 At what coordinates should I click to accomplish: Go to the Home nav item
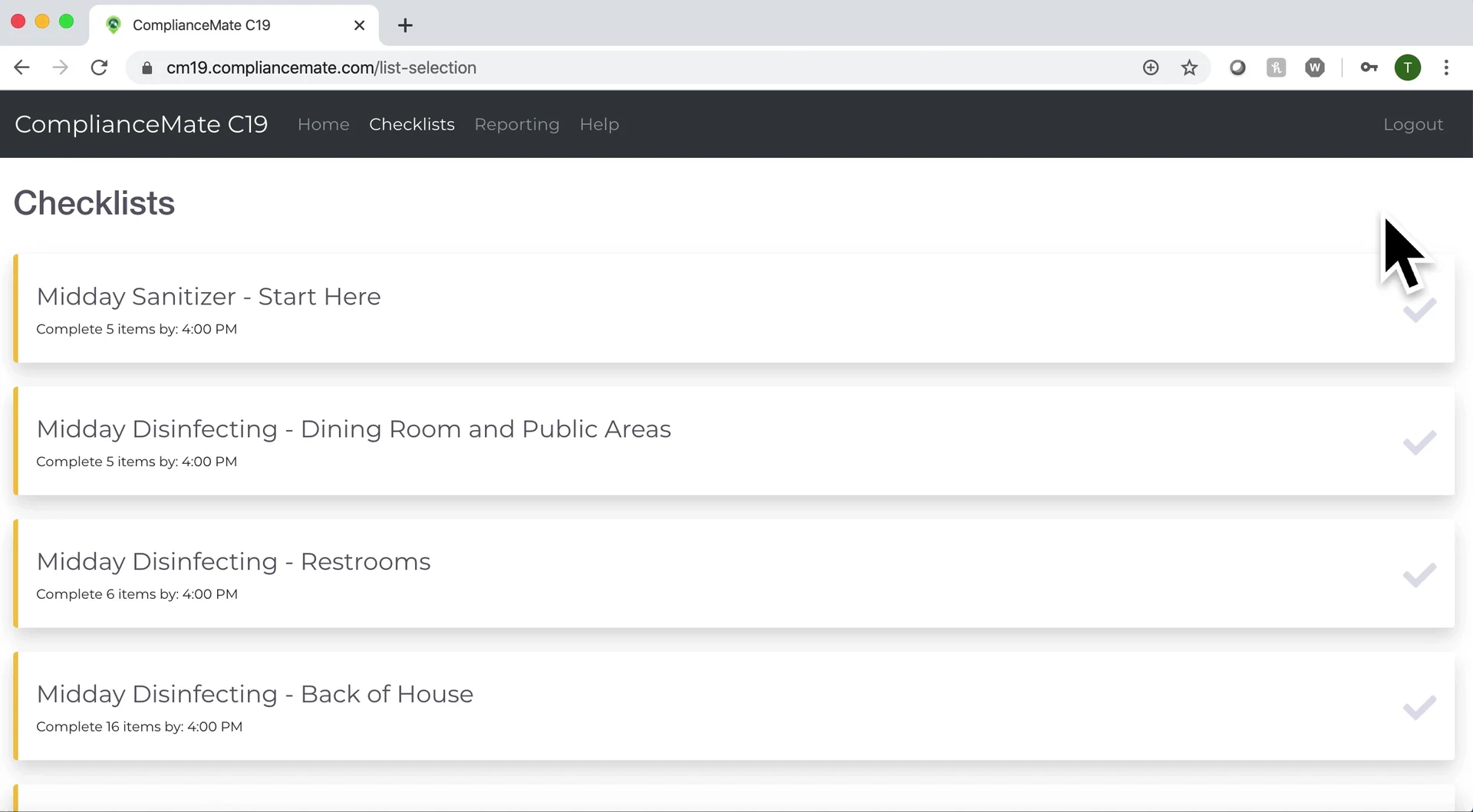click(x=323, y=124)
